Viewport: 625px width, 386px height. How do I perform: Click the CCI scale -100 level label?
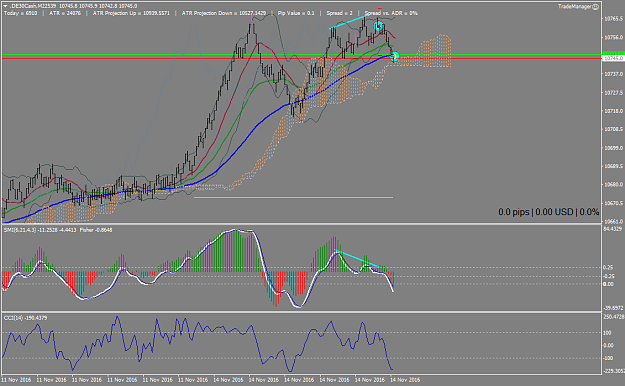[x=609, y=358]
